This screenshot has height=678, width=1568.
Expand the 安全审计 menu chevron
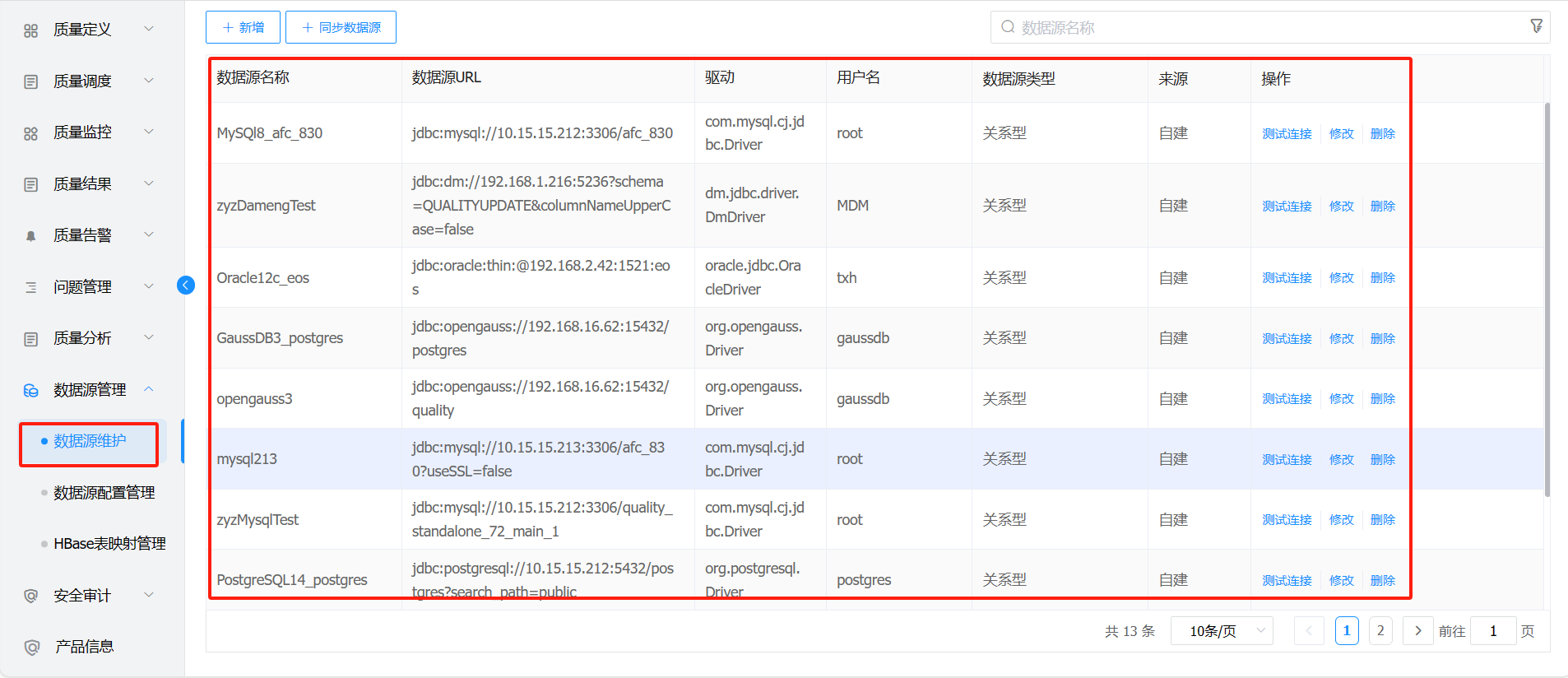(149, 594)
